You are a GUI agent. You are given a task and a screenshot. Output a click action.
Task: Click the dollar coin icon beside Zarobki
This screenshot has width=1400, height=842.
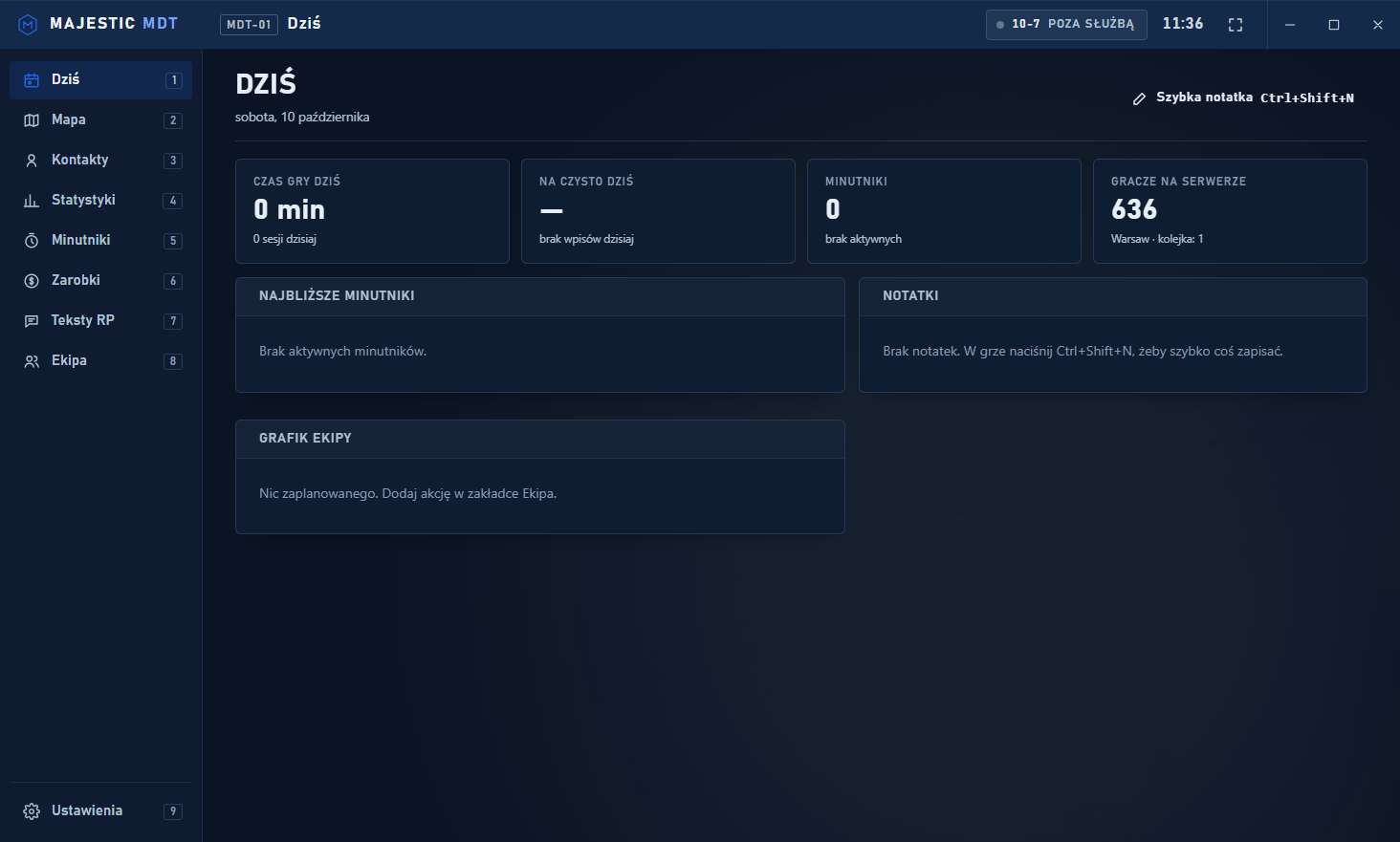click(x=32, y=281)
